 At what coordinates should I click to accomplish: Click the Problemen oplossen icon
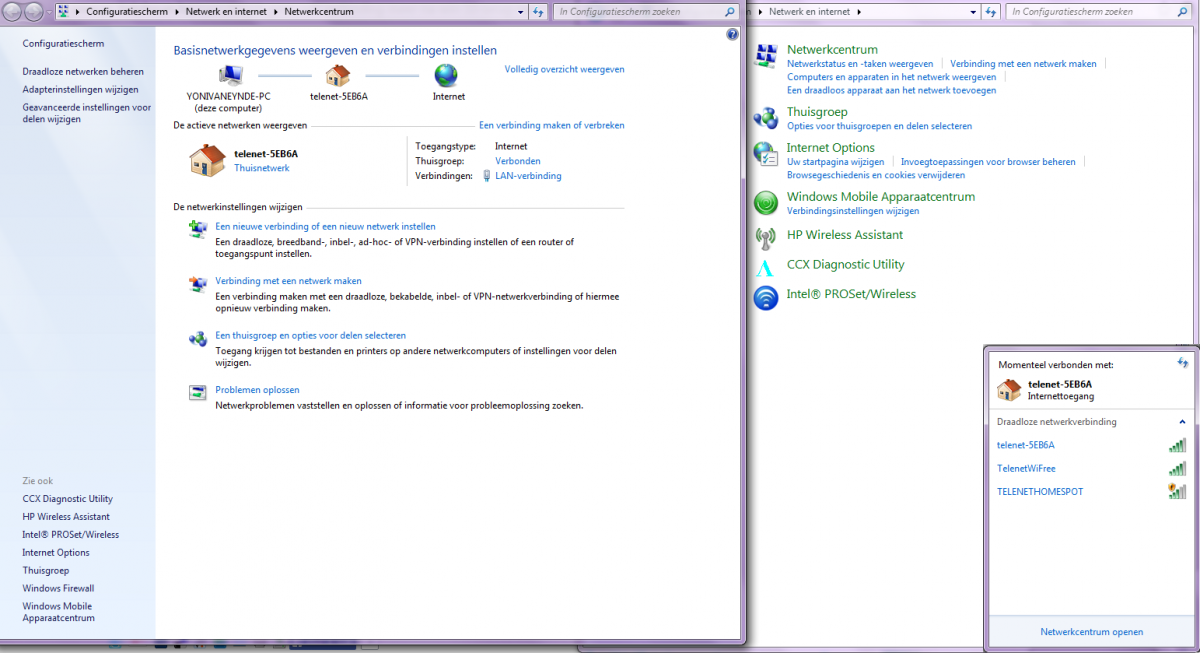coord(198,393)
